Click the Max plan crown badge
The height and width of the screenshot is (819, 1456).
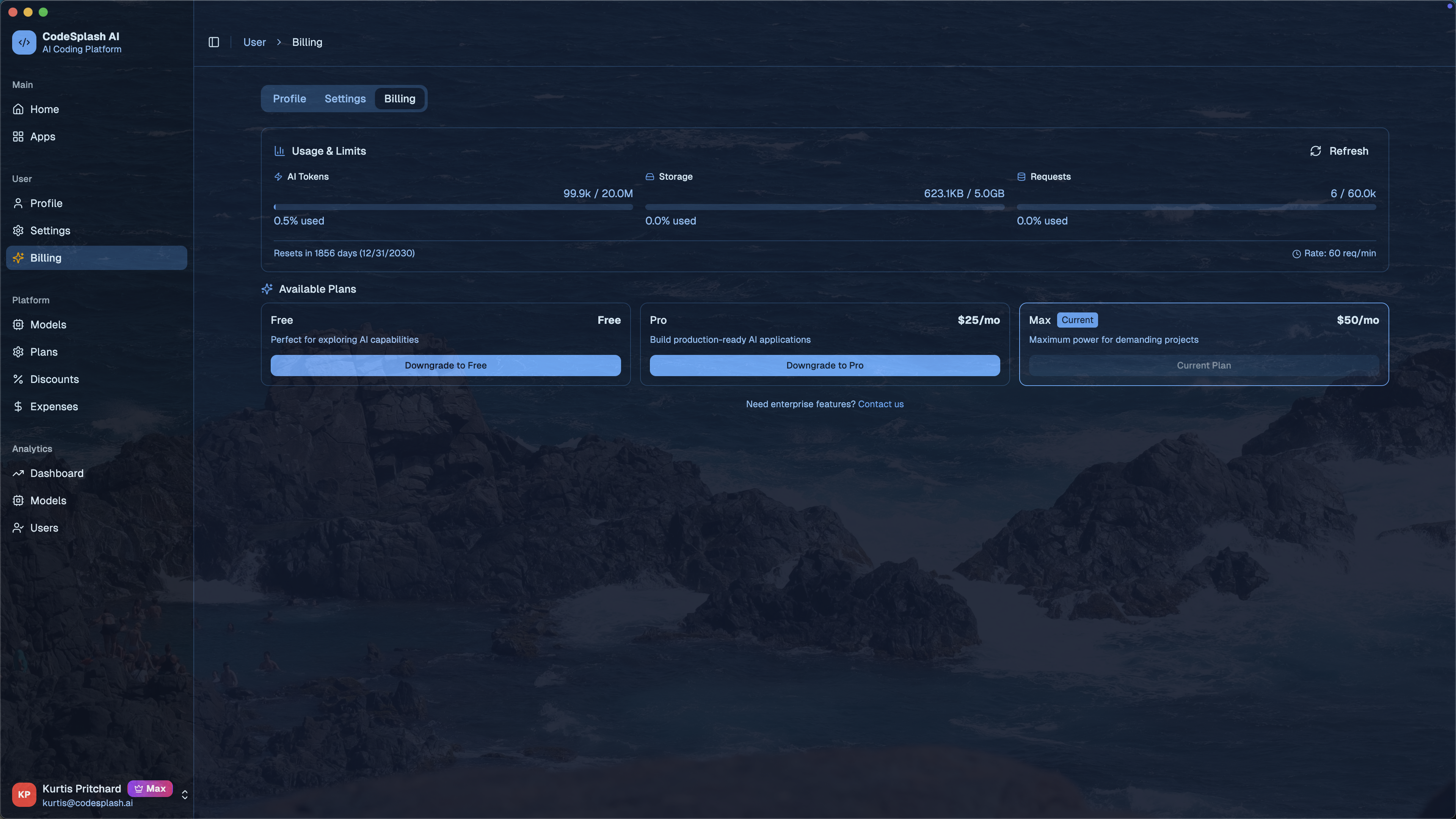(150, 789)
